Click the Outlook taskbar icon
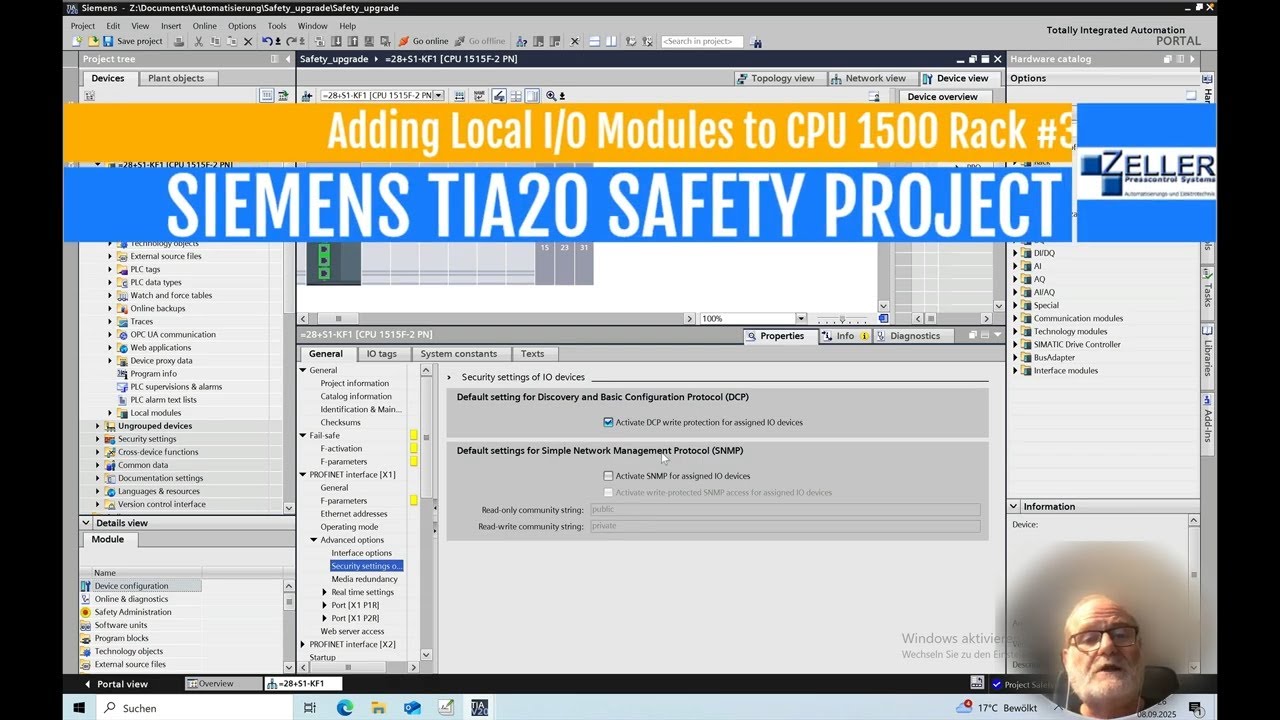 pos(413,708)
